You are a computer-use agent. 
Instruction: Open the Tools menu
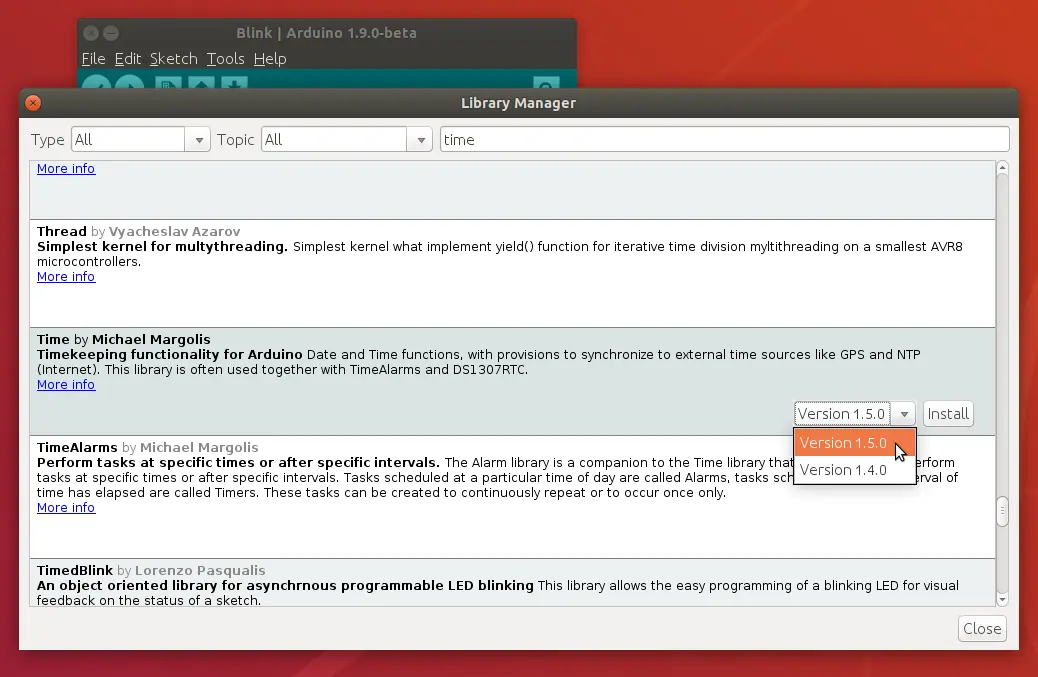tap(225, 59)
